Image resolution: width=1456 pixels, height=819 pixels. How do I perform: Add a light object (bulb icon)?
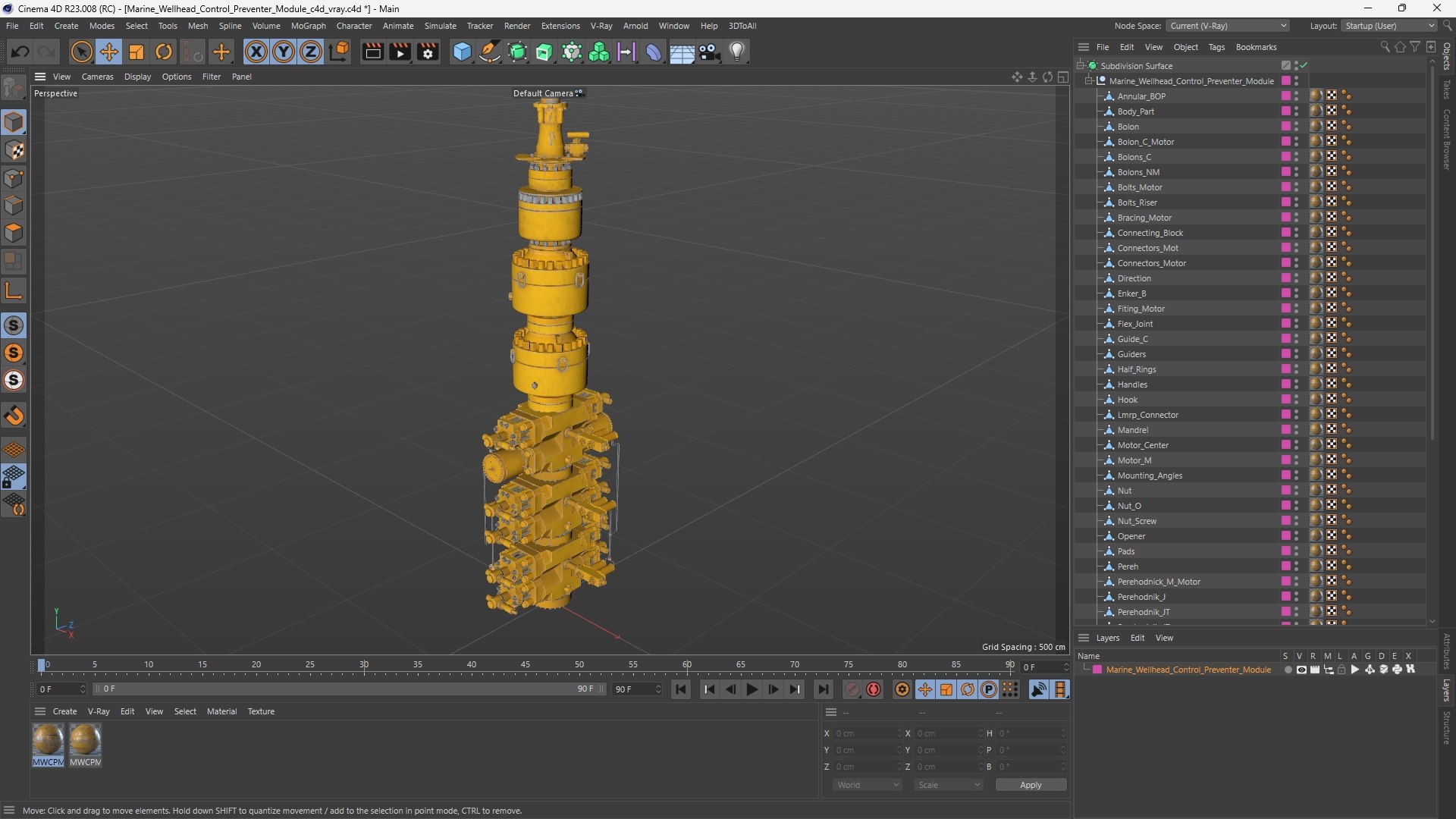coord(737,52)
